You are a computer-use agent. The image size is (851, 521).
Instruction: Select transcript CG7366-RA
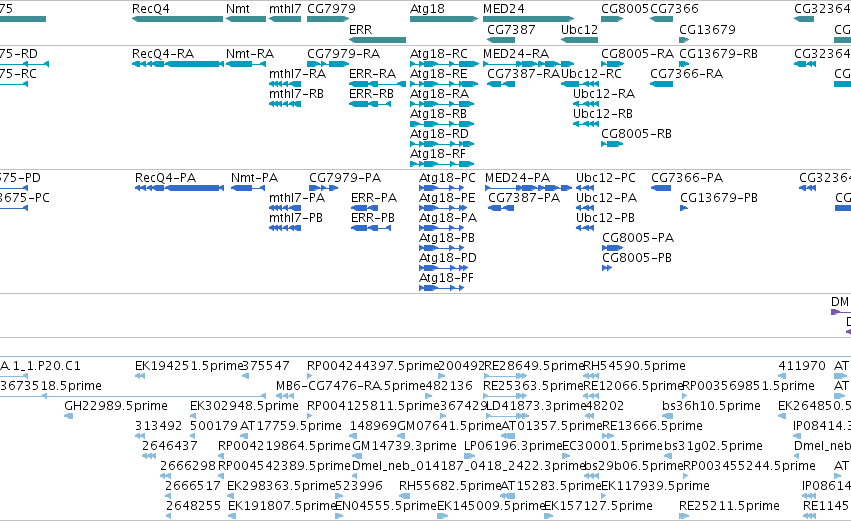coord(662,84)
